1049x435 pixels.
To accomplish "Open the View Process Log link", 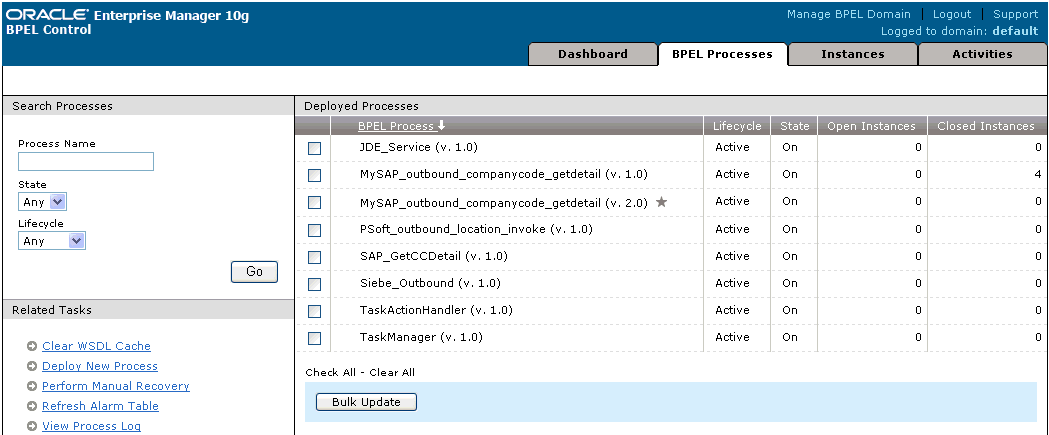I will tap(91, 426).
